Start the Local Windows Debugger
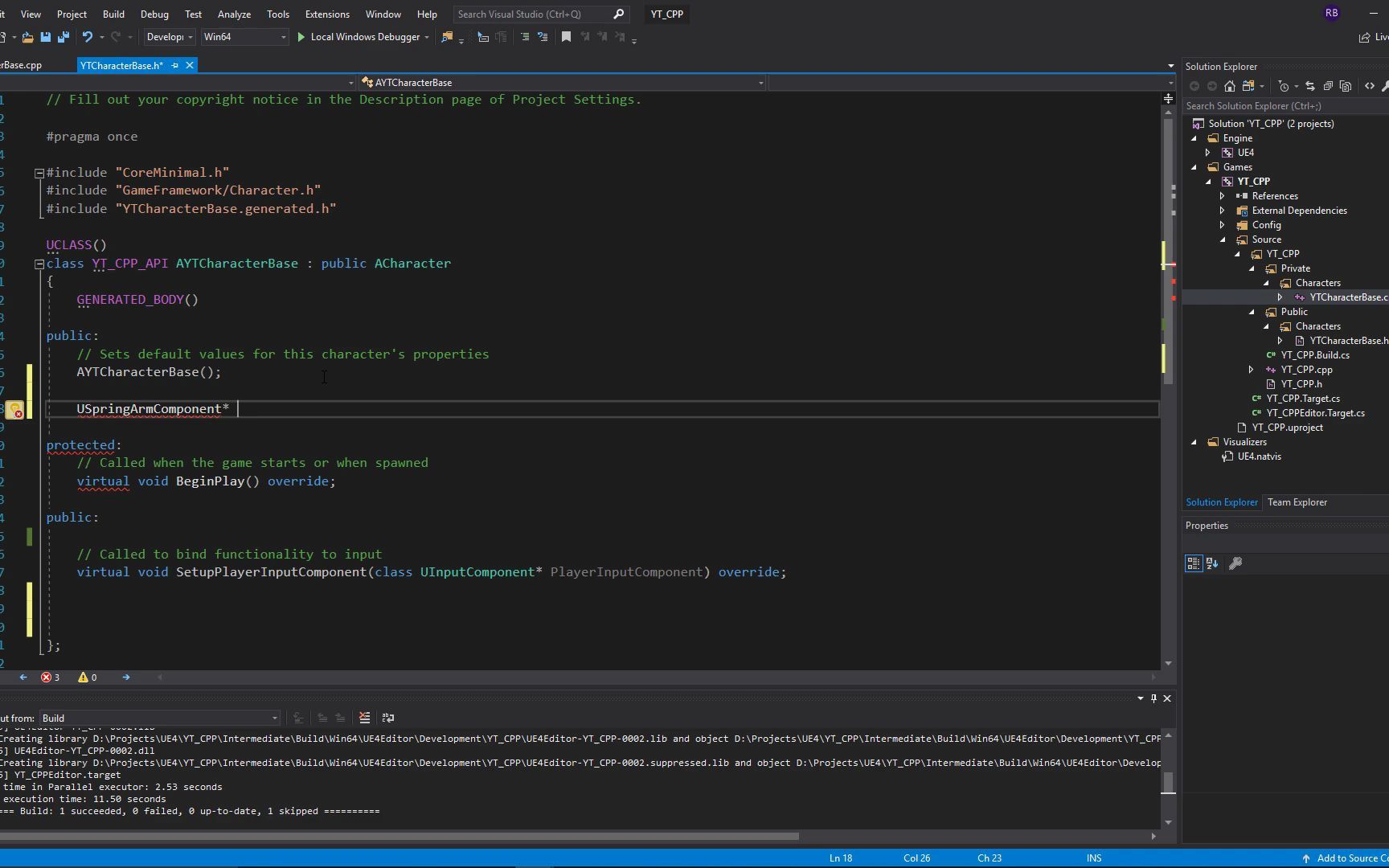The image size is (1389, 868). pyautogui.click(x=358, y=37)
